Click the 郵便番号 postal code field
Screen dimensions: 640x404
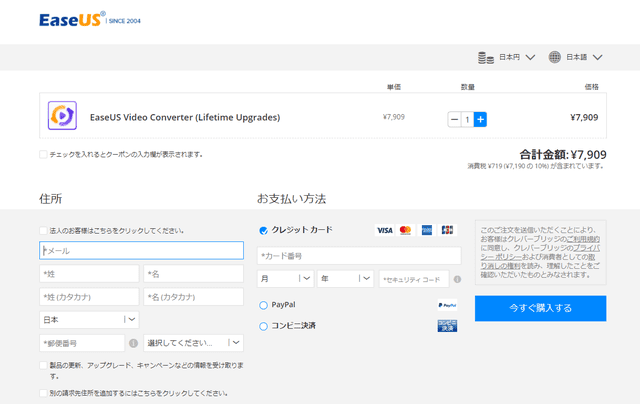82,343
